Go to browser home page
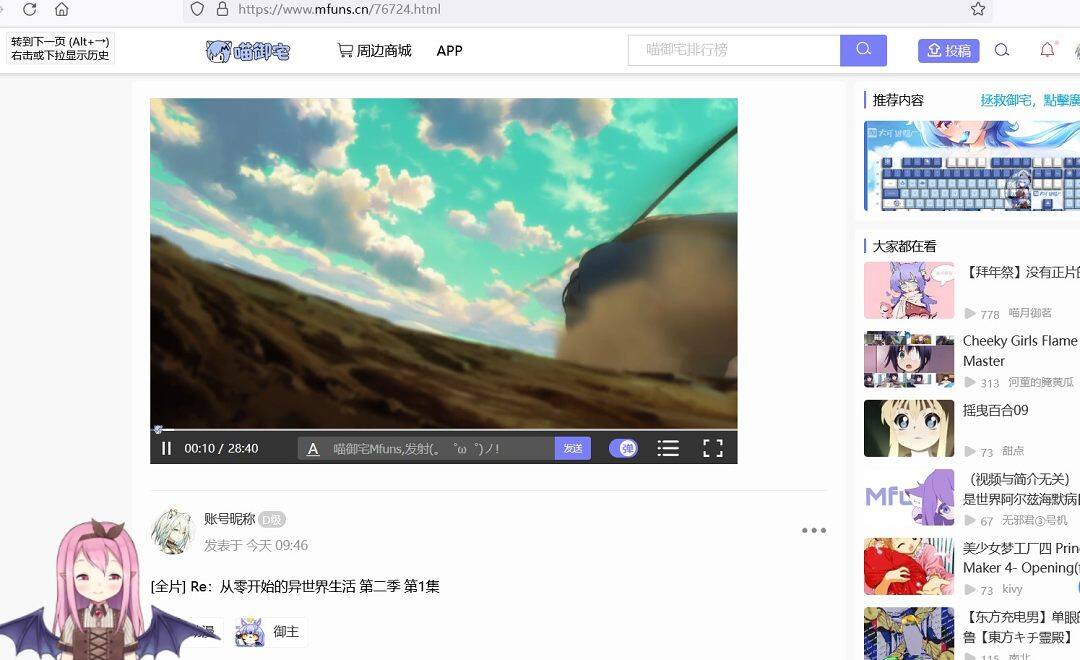 [62, 9]
